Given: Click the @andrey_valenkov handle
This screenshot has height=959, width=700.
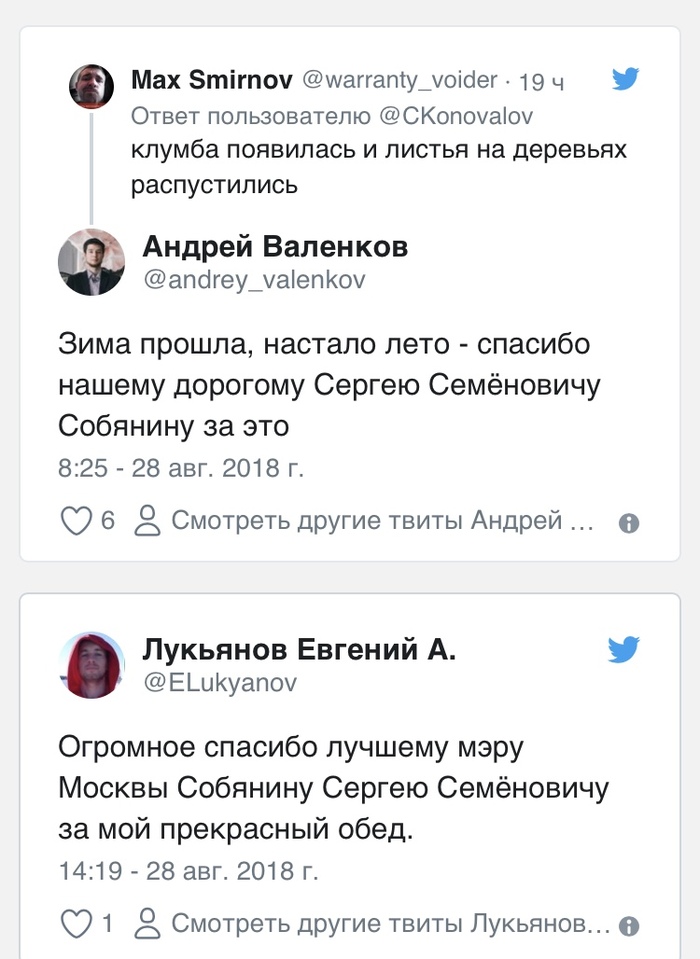Looking at the screenshot, I should tap(254, 280).
